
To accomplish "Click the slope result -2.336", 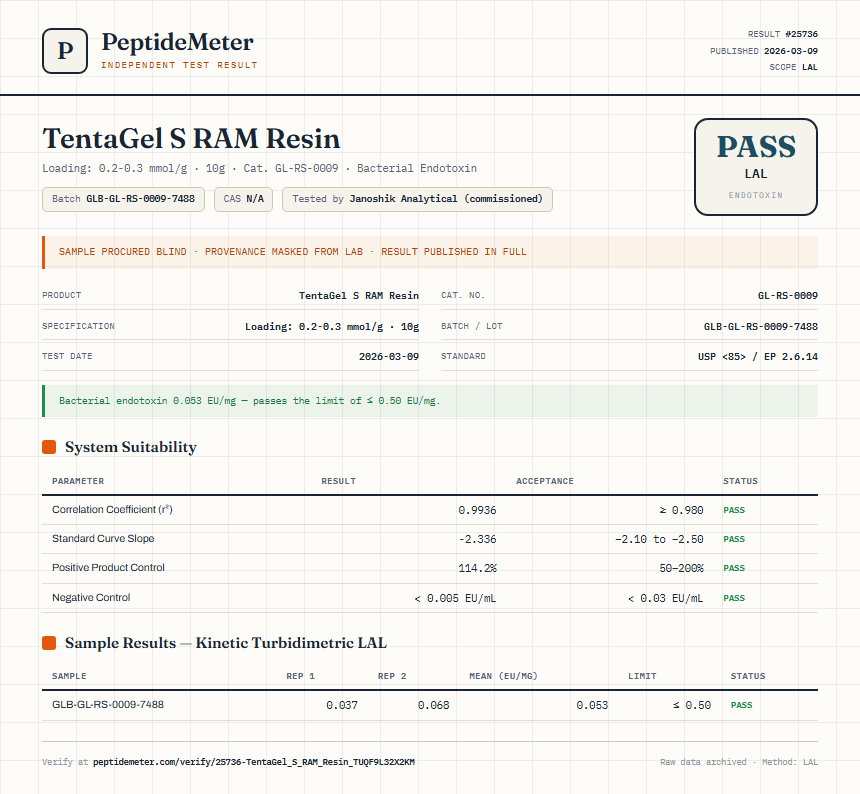I will 477,539.
